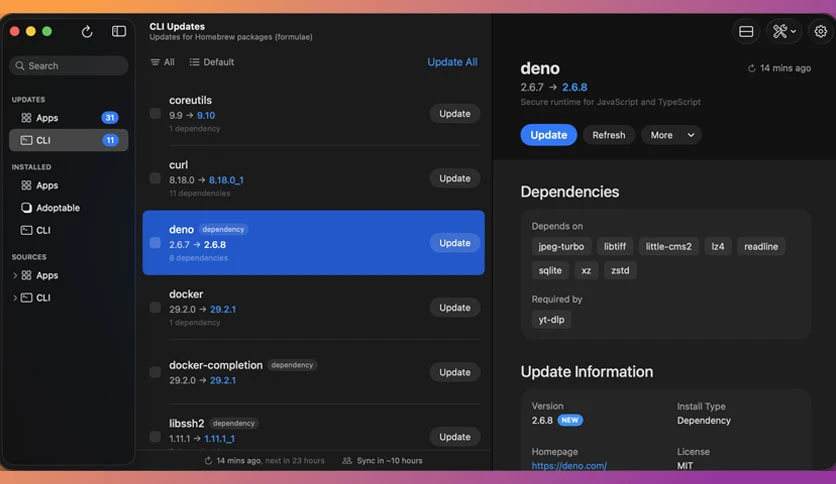Check the coreutils checkbox
Image resolution: width=836 pixels, height=484 pixels.
click(155, 114)
